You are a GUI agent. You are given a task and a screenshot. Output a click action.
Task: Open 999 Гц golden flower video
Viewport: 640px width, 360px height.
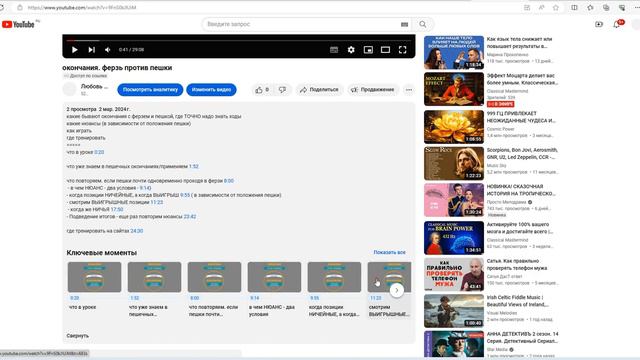coord(454,127)
